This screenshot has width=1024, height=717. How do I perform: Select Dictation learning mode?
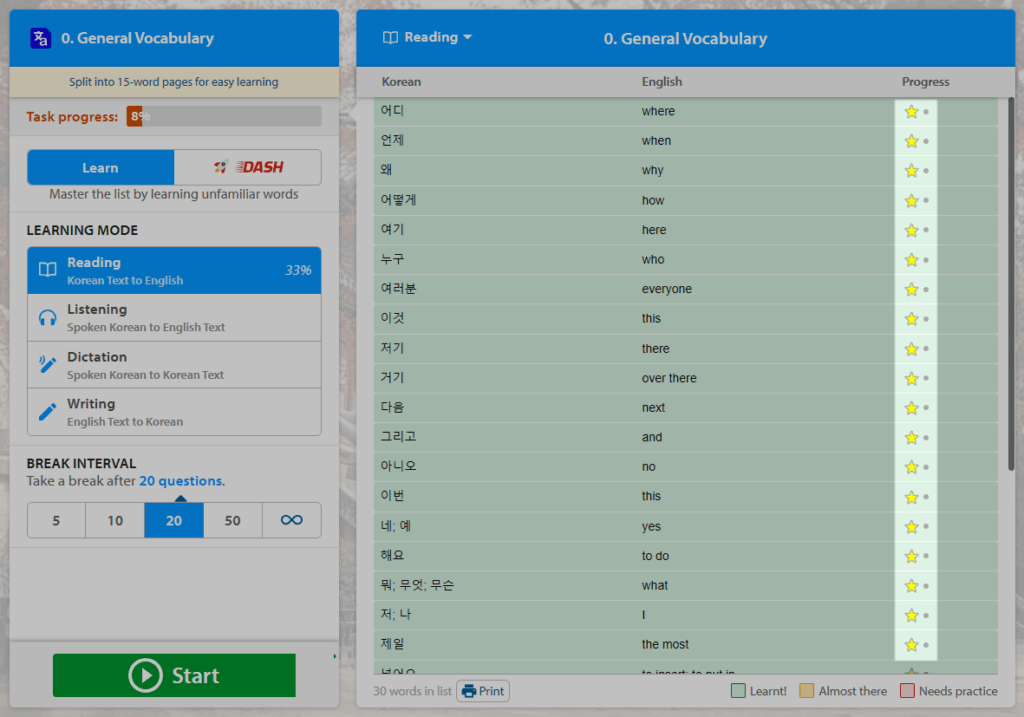(x=174, y=365)
